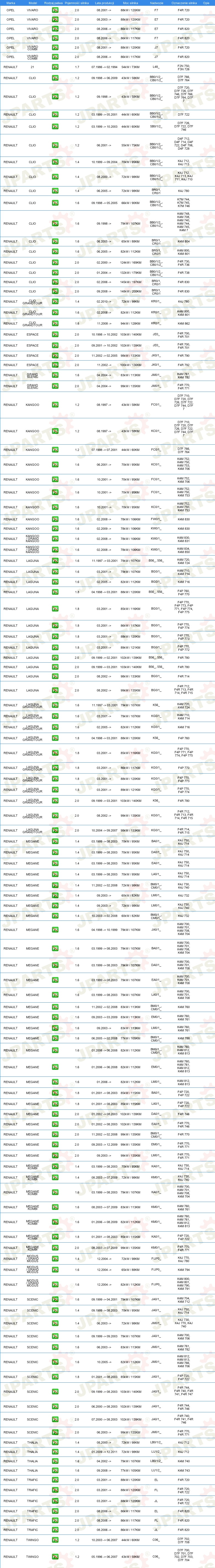
Task: Click fuel icon in Modus K4M 794 row
Action: [x=55, y=1270]
